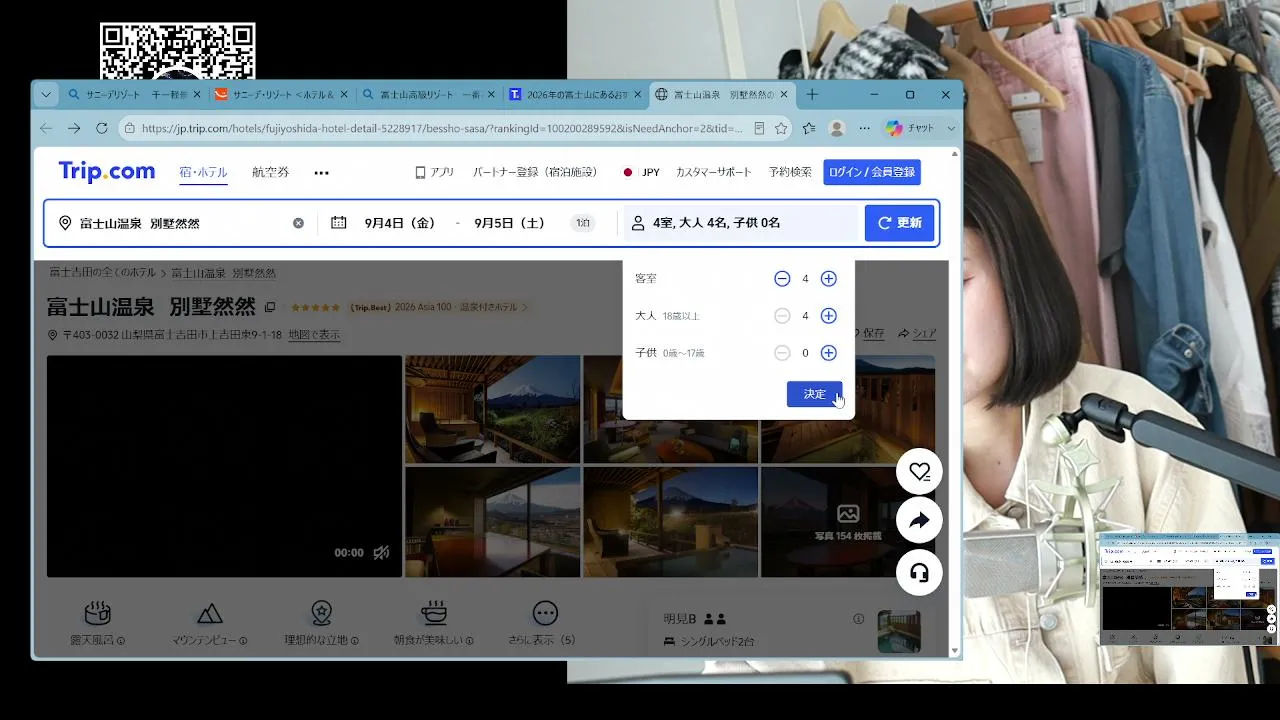The image size is (1280, 720).
Task: Open the カスタマーサポート link
Action: [714, 172]
